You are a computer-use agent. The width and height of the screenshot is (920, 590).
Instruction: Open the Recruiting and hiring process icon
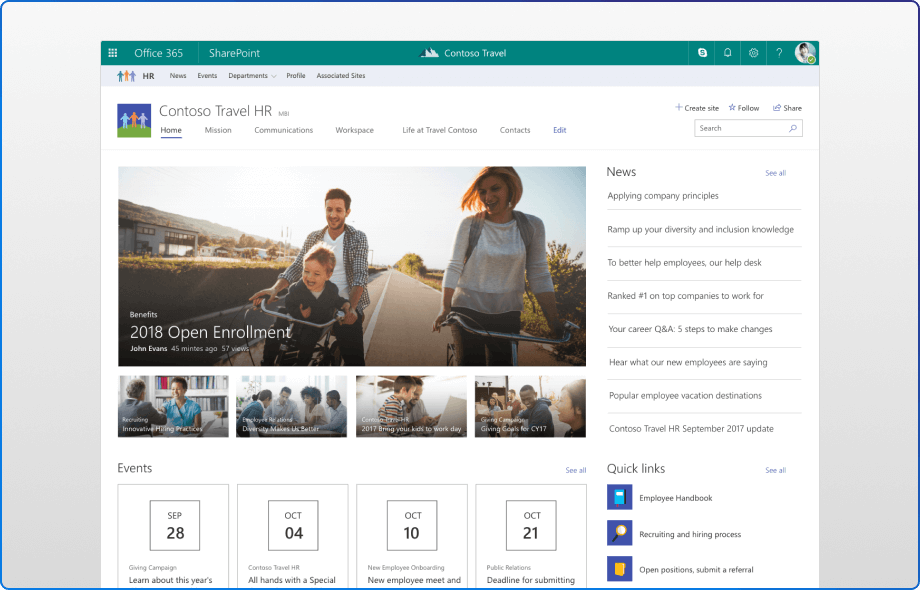pos(620,533)
